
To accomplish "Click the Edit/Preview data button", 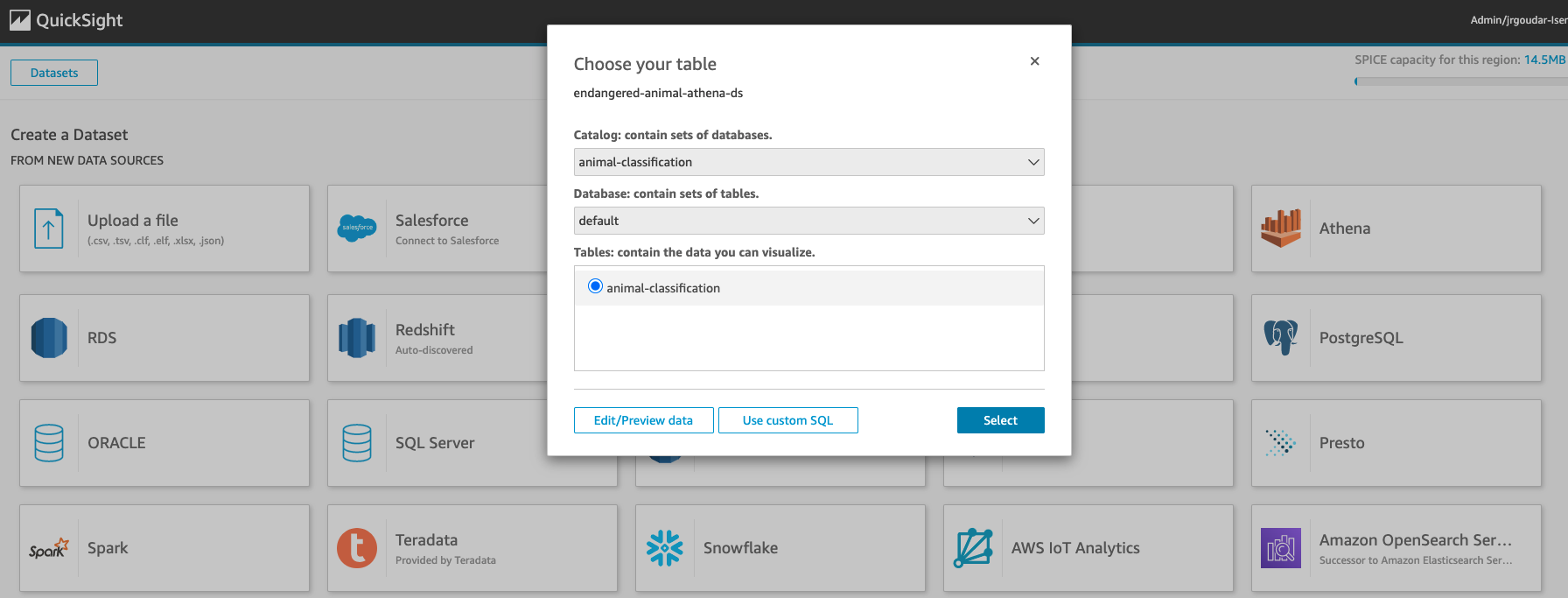I will 644,420.
